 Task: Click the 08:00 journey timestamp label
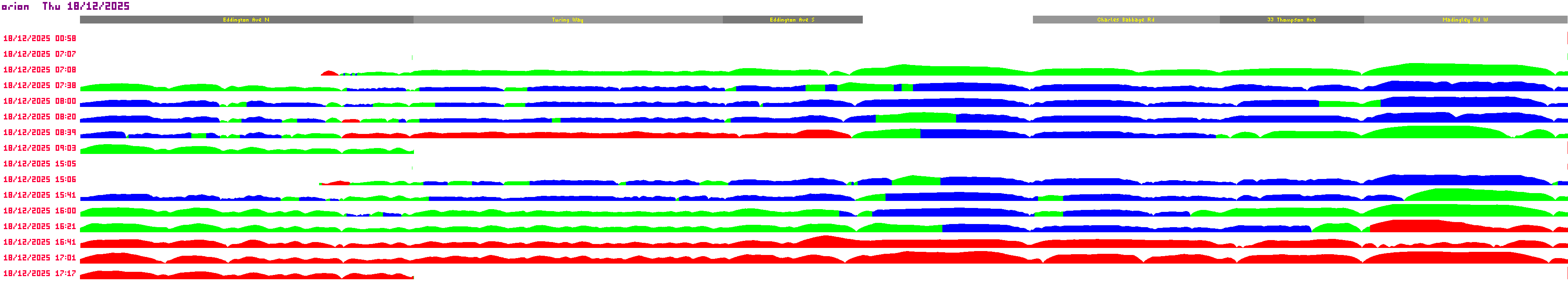point(40,101)
